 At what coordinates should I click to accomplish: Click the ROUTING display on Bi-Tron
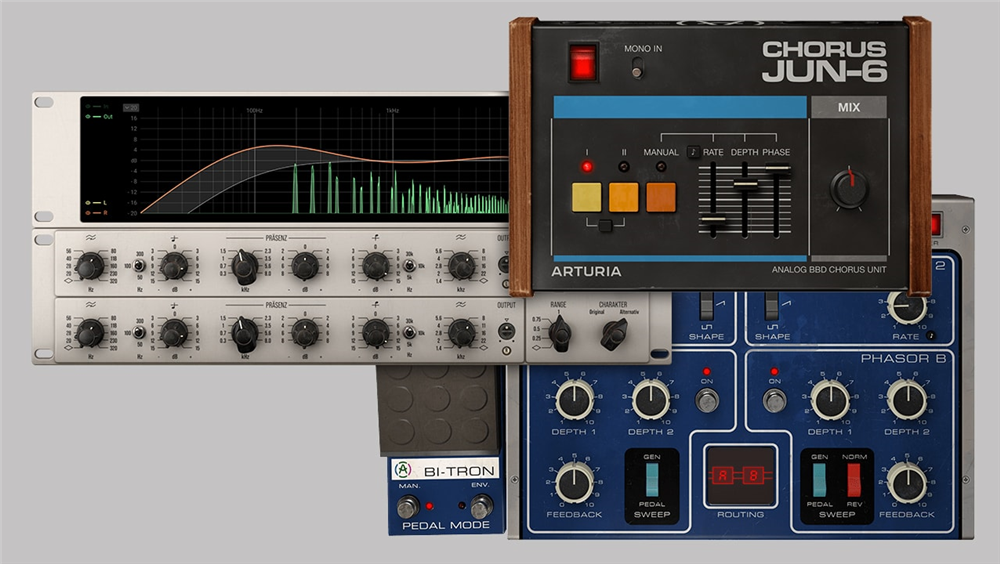[x=740, y=475]
